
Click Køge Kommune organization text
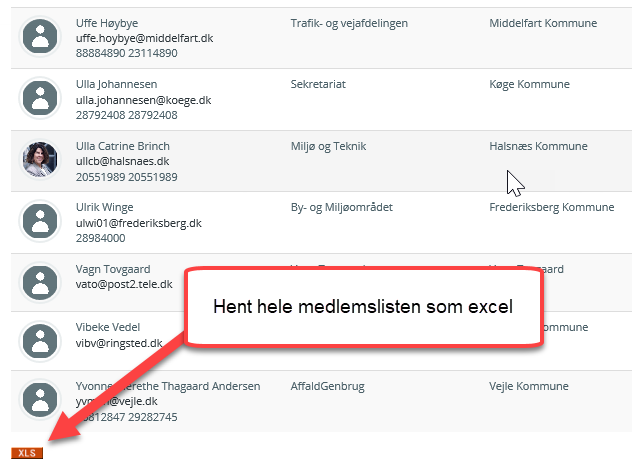529,85
